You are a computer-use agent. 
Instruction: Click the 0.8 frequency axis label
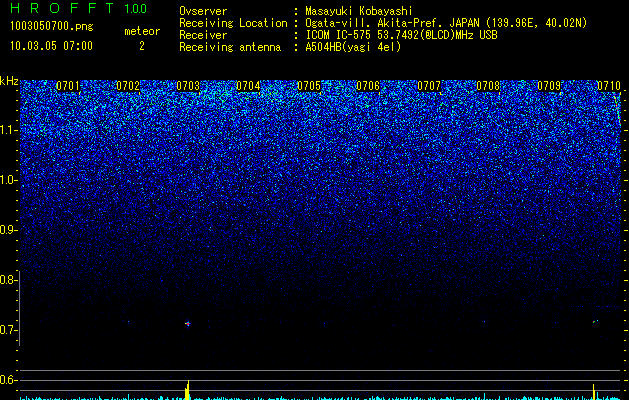[8, 280]
